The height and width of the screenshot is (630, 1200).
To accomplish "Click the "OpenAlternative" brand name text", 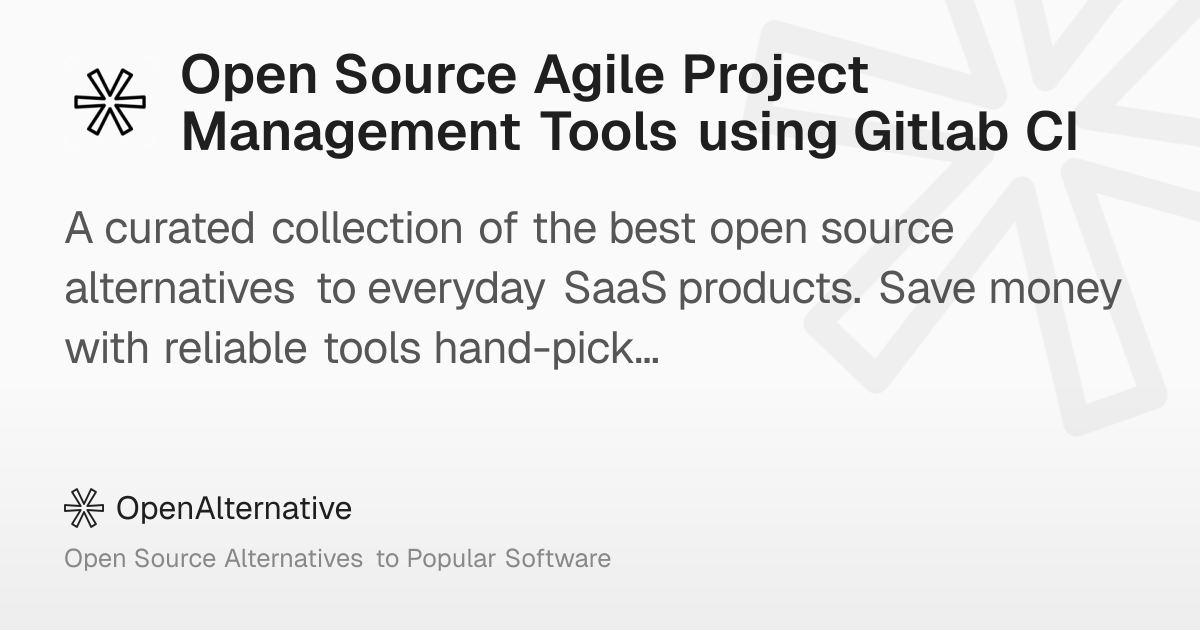I will [x=234, y=509].
